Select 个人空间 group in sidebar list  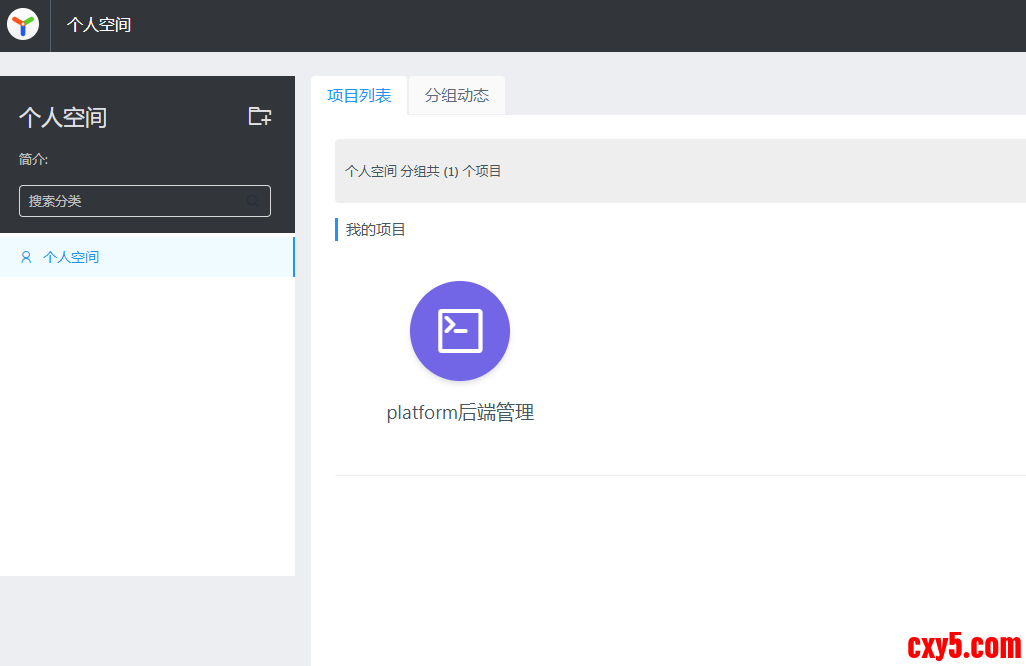click(x=71, y=257)
